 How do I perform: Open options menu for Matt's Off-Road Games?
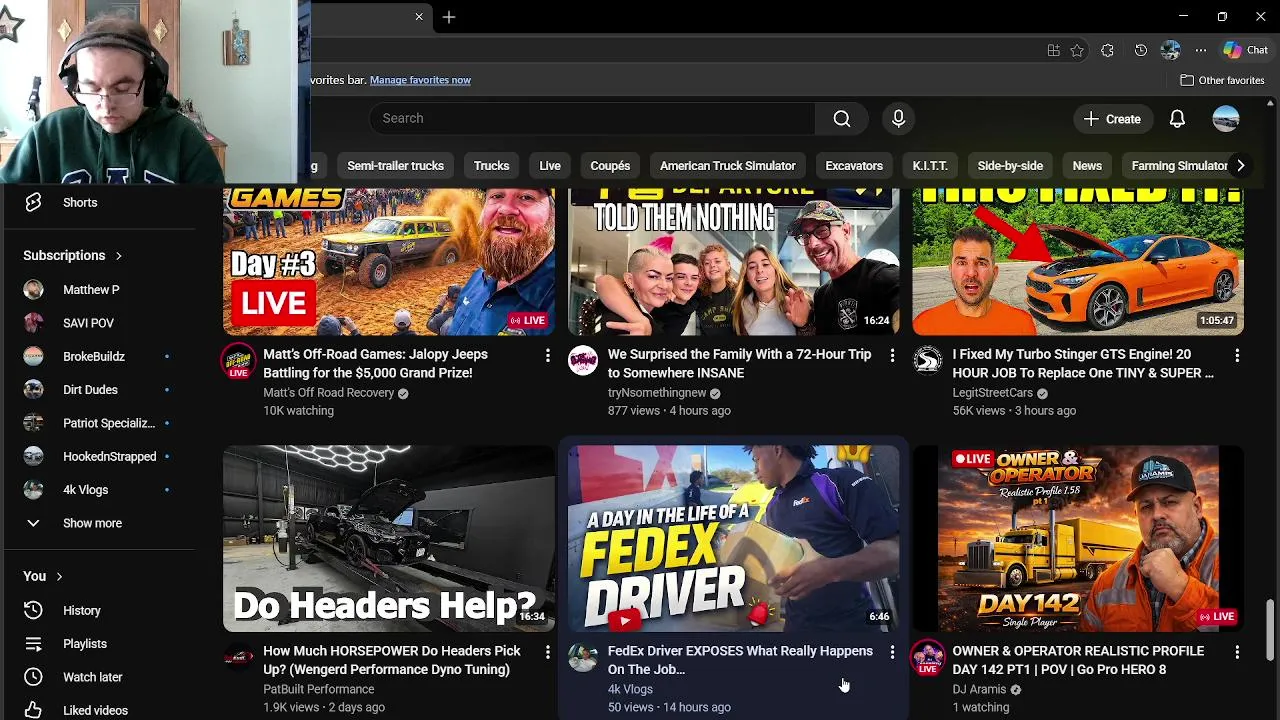pos(547,356)
